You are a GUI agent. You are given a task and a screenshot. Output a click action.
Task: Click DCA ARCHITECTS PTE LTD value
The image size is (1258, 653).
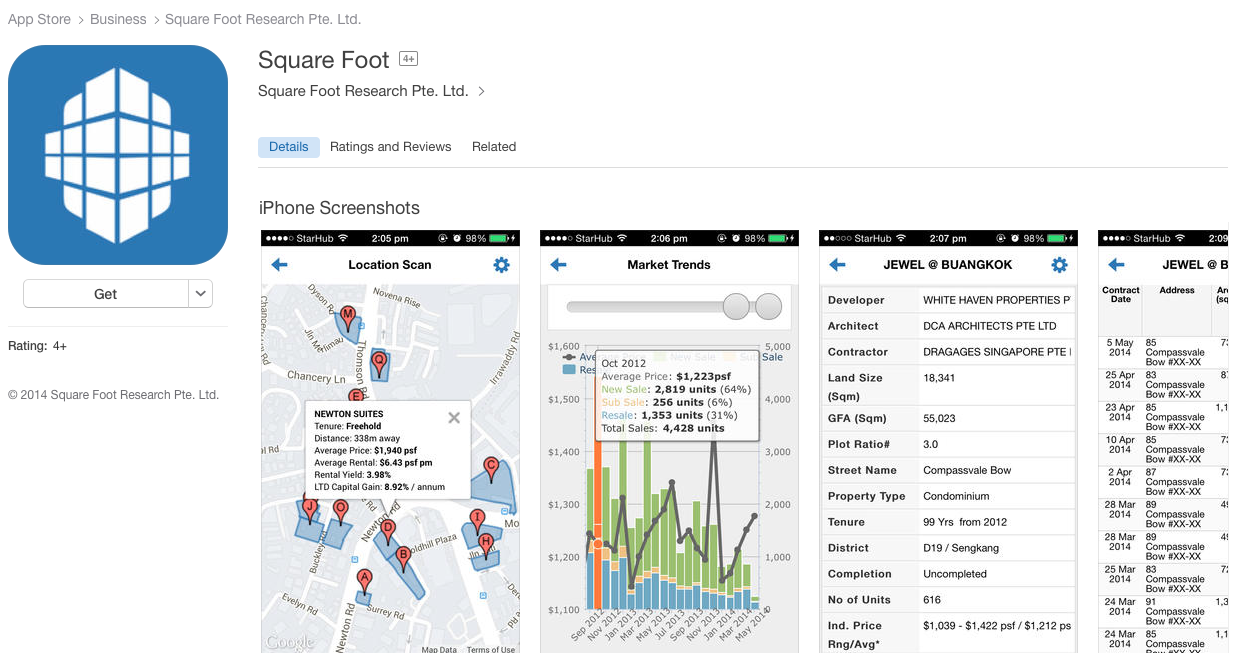point(990,326)
